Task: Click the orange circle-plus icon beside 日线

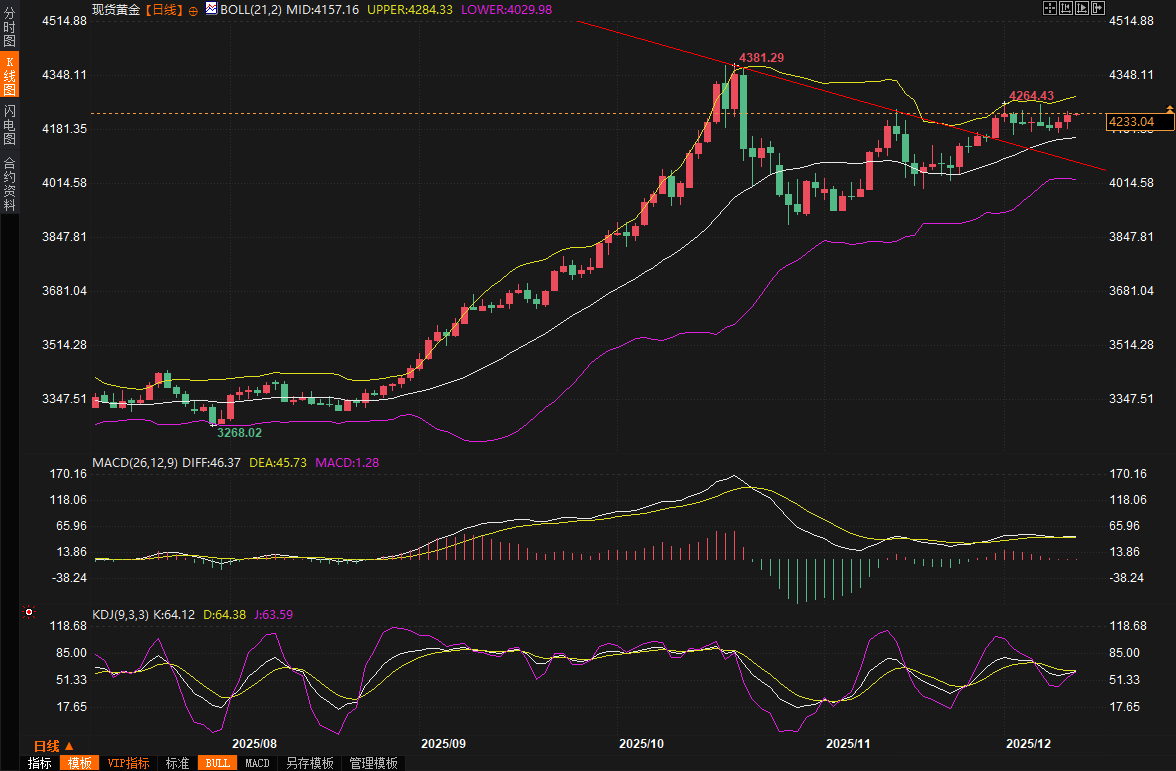Action: [193, 10]
